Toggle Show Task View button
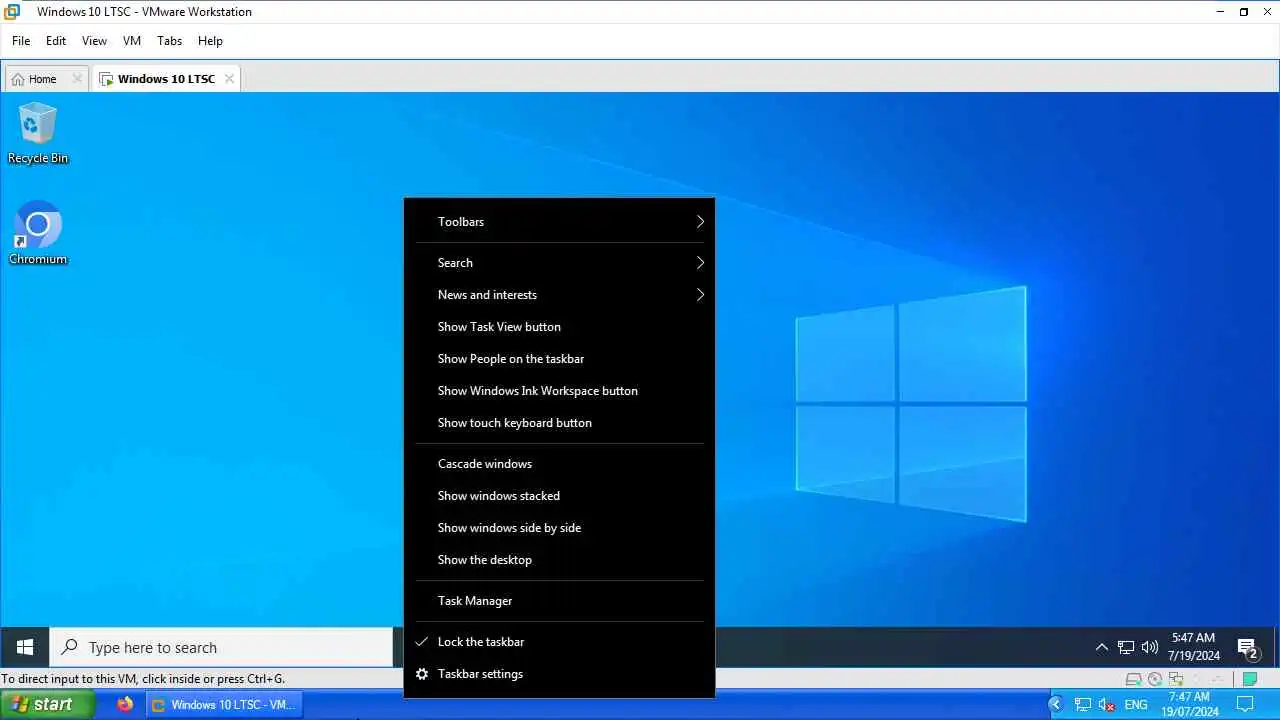This screenshot has width=1280, height=720. (559, 327)
